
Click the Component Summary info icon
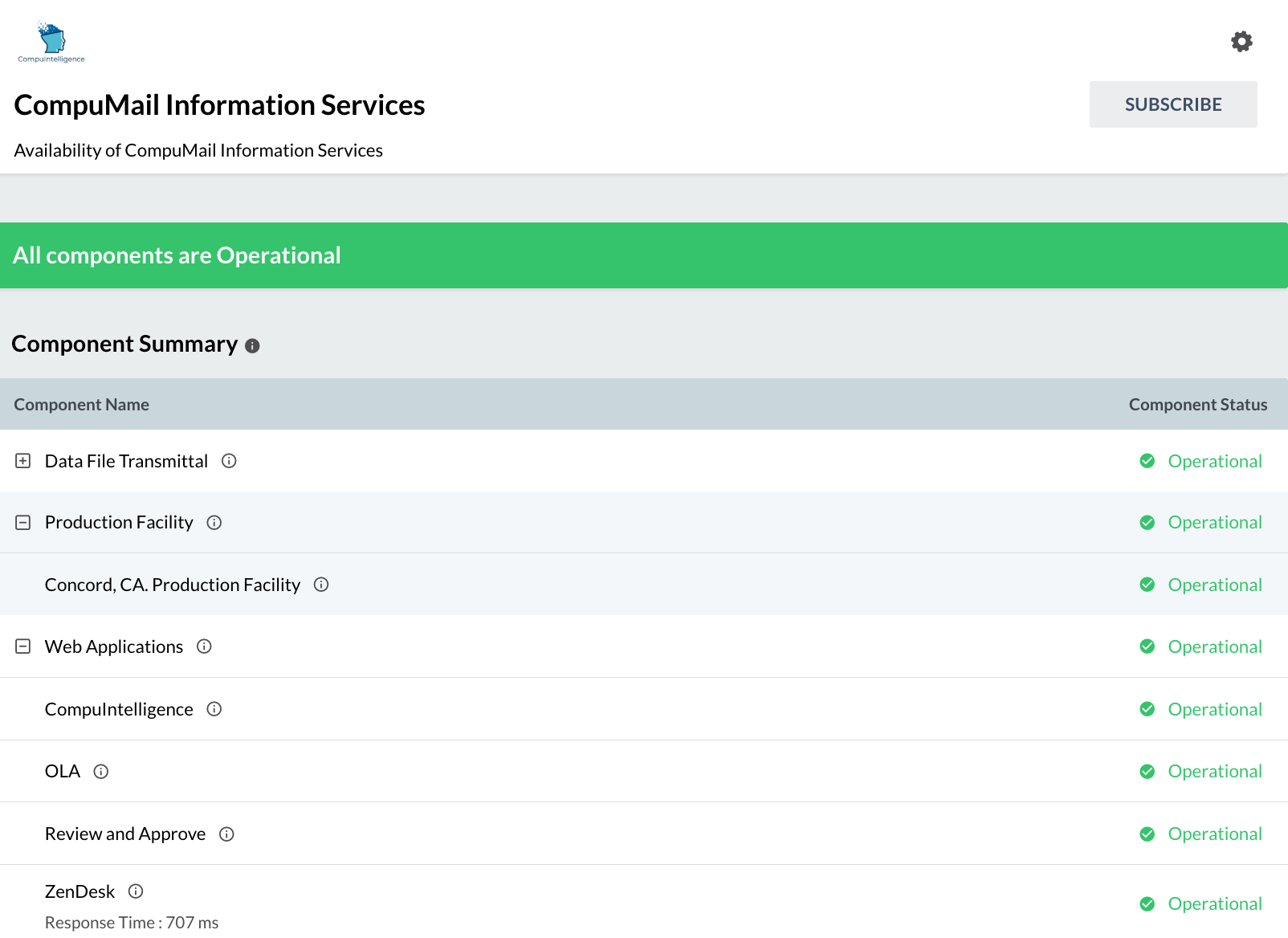[x=252, y=346]
